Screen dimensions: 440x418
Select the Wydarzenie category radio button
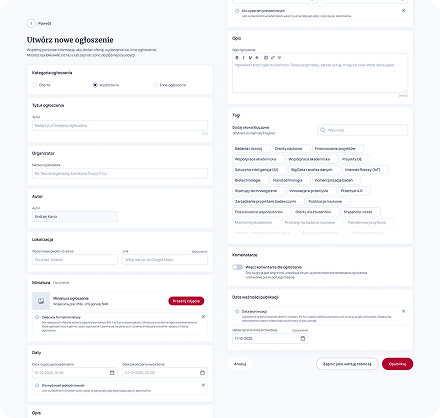pyautogui.click(x=95, y=85)
